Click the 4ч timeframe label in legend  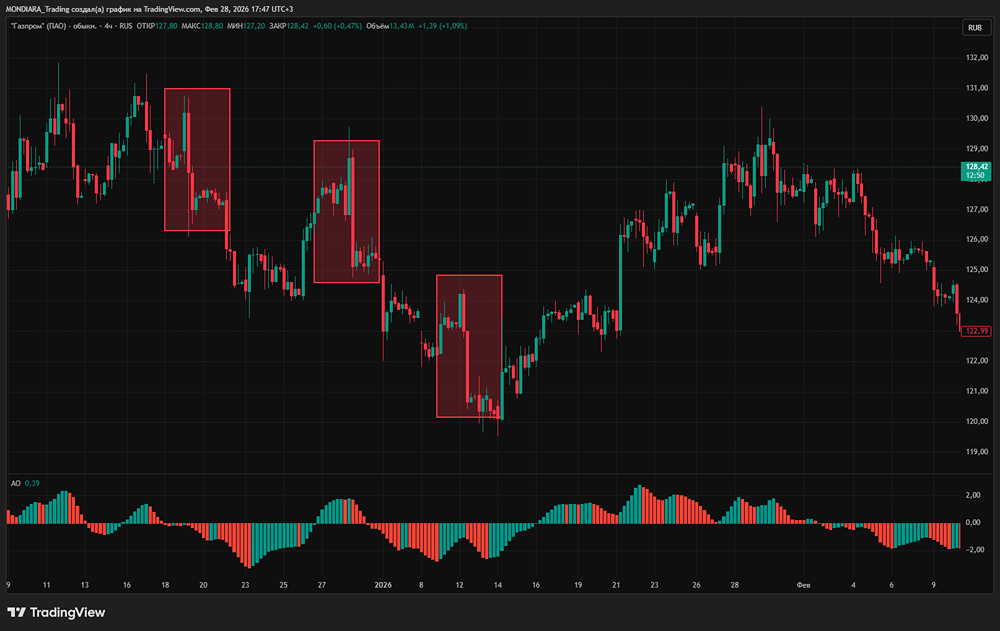pyautogui.click(x=108, y=26)
